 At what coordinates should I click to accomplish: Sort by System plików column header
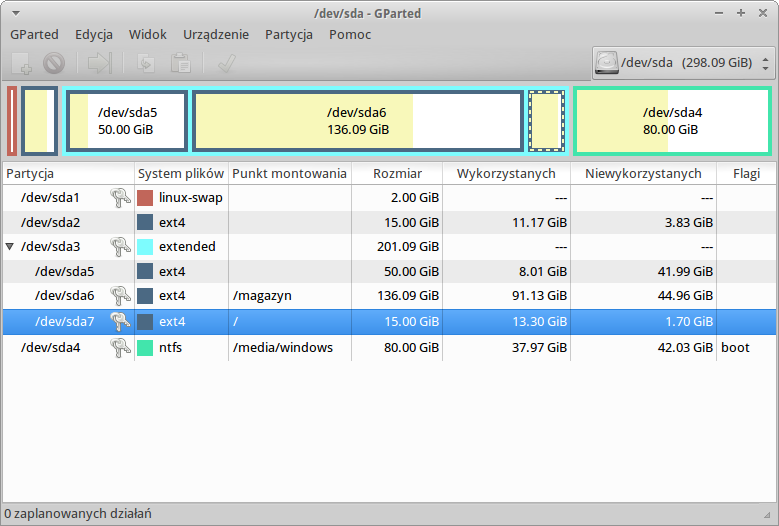[x=181, y=173]
